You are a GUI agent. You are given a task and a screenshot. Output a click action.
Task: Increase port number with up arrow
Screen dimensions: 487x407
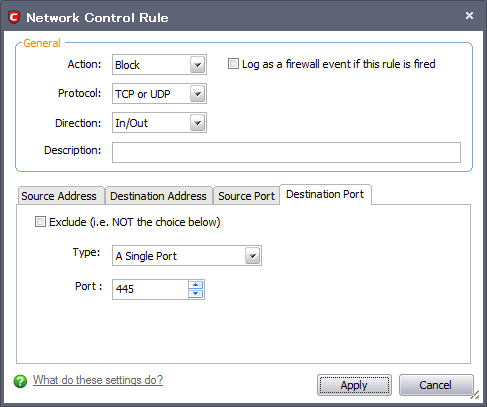pyautogui.click(x=196, y=285)
